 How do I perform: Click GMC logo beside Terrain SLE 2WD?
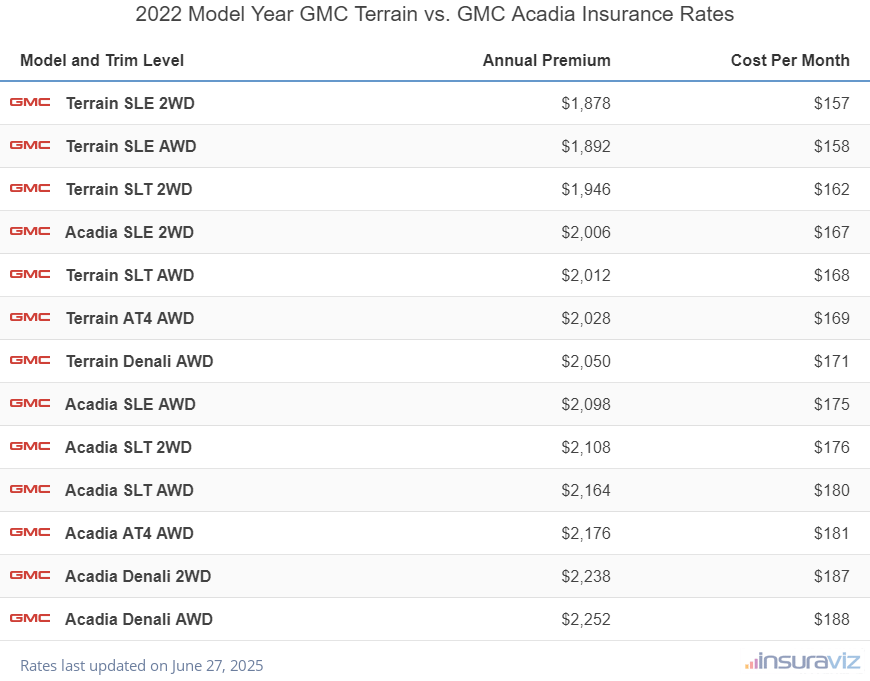tap(30, 102)
